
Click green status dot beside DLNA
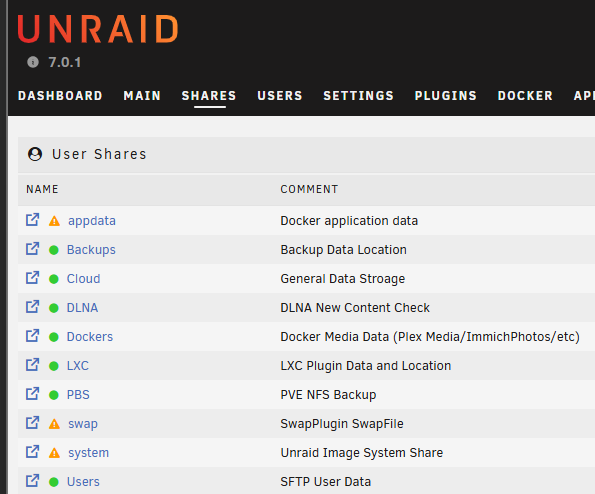(x=54, y=308)
